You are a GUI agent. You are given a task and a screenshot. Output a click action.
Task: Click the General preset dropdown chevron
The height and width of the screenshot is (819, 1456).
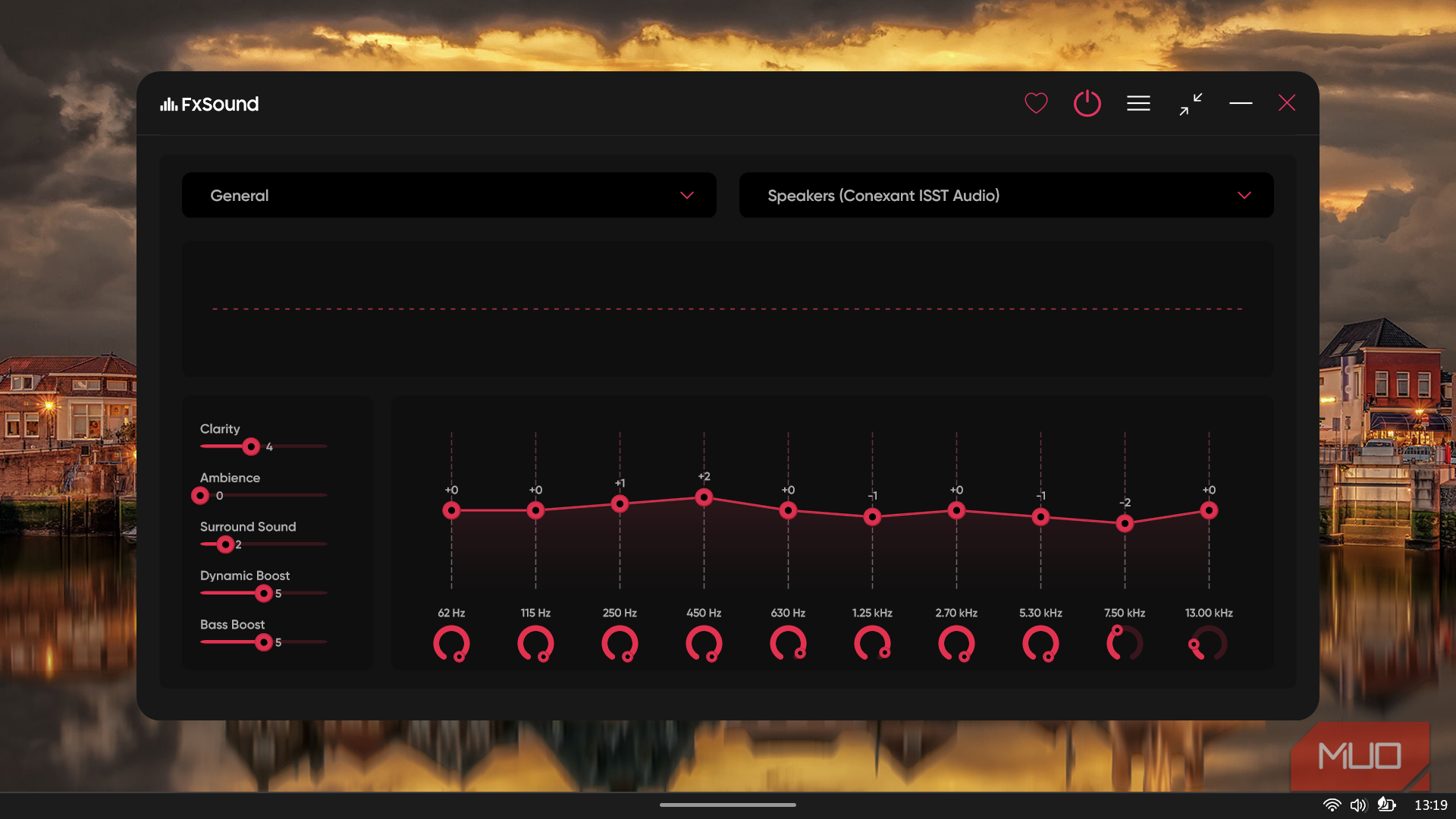(687, 196)
